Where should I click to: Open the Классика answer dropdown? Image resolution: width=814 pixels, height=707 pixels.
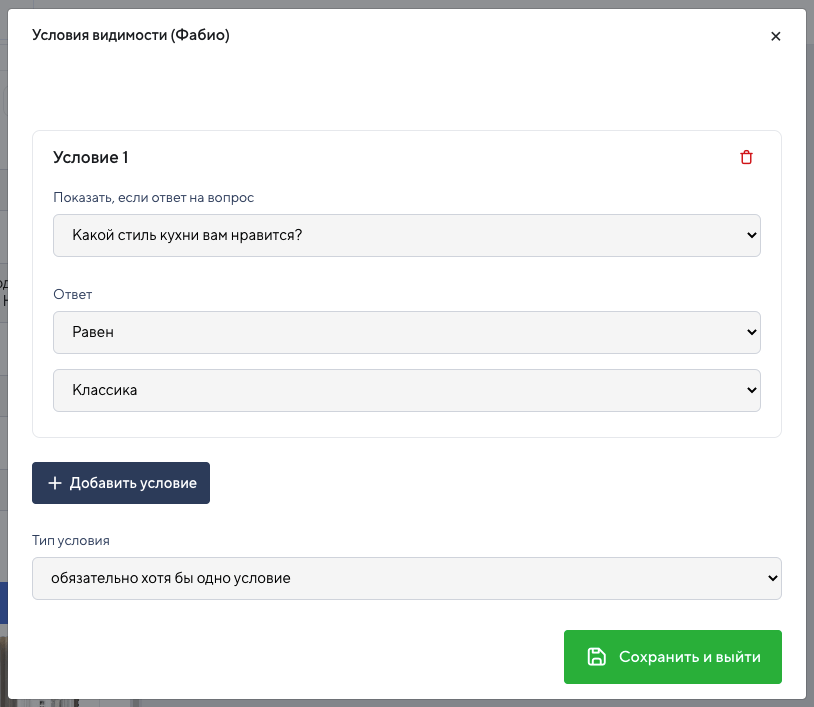[407, 390]
